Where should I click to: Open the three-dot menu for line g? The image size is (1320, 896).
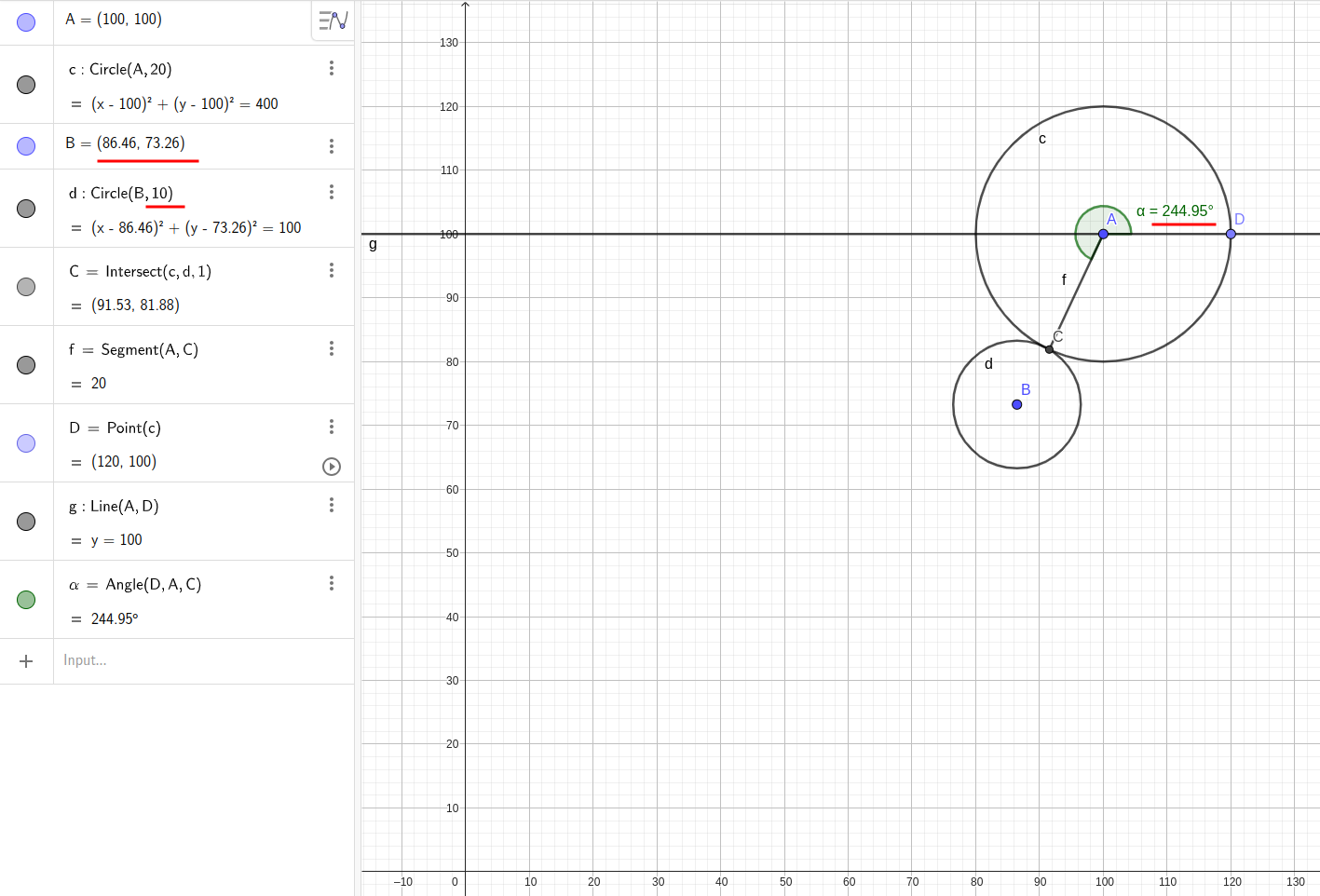point(332,504)
